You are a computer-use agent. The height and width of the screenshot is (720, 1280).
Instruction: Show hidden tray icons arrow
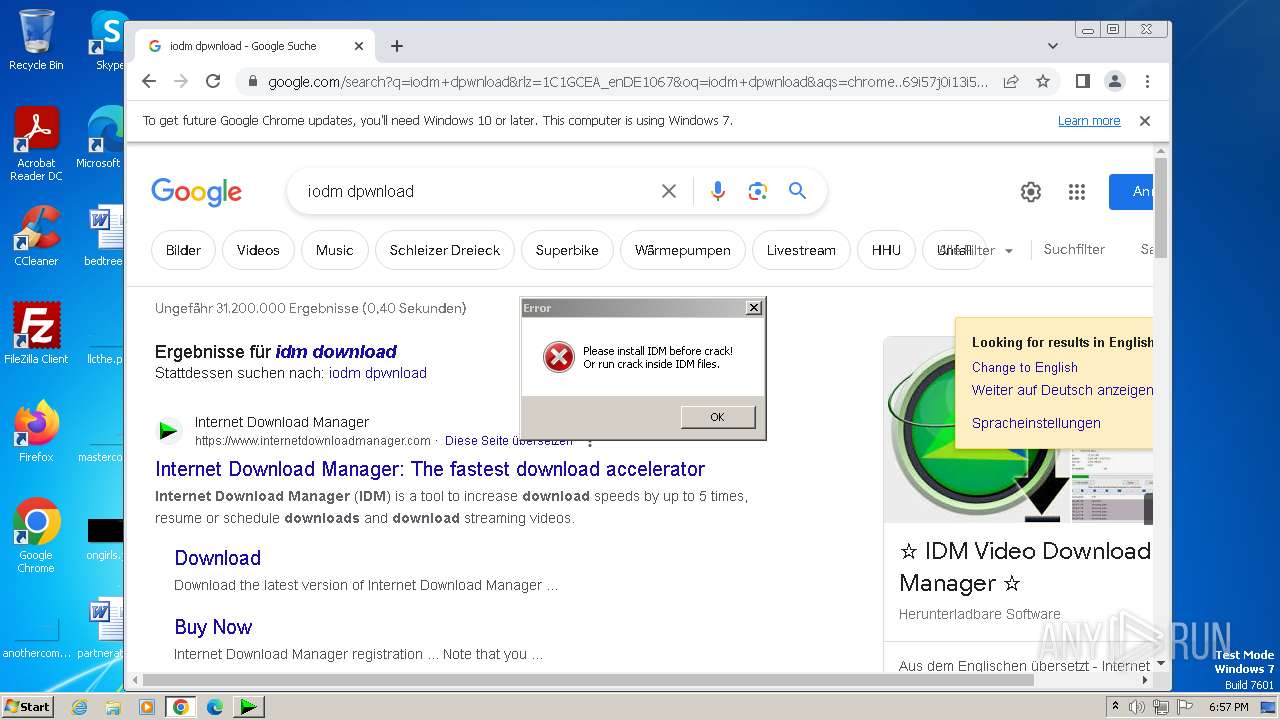1116,707
